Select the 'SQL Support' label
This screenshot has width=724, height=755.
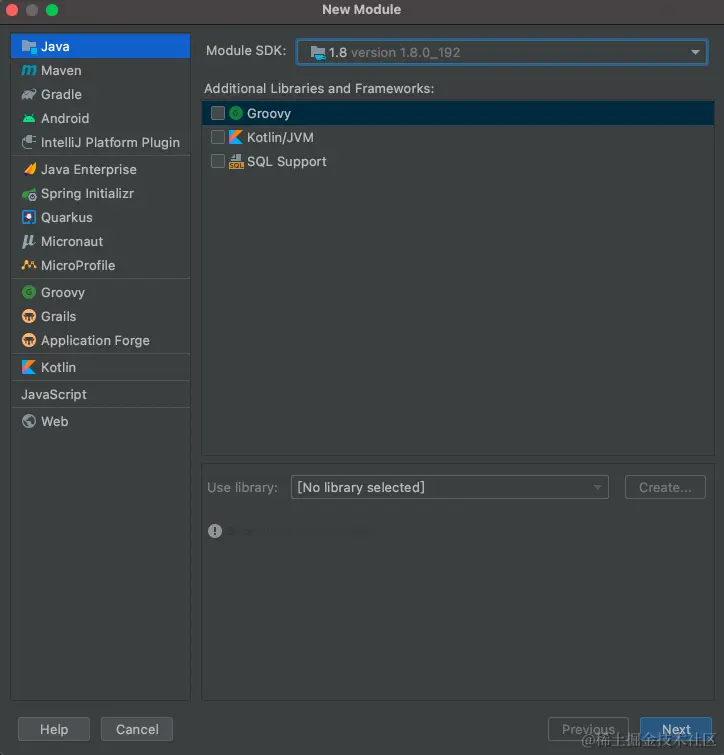pyautogui.click(x=286, y=161)
